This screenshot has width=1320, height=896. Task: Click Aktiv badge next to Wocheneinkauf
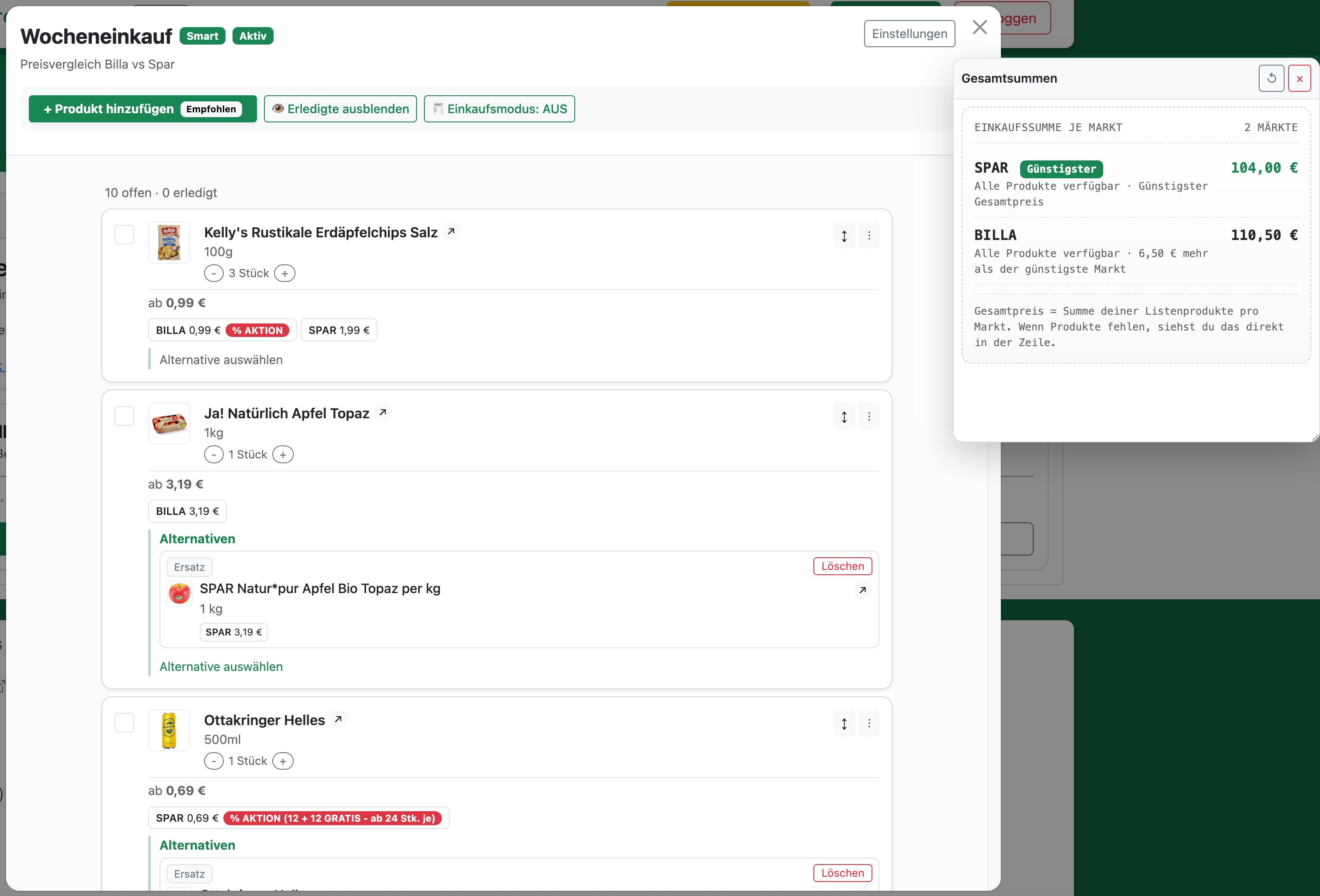(x=253, y=36)
